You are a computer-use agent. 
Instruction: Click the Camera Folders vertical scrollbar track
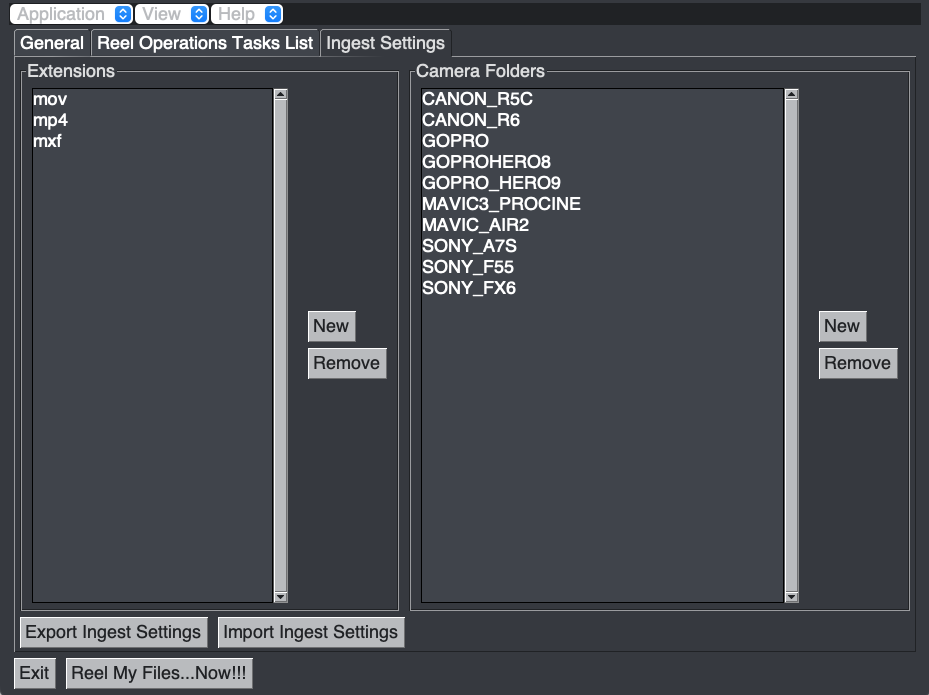click(x=791, y=450)
